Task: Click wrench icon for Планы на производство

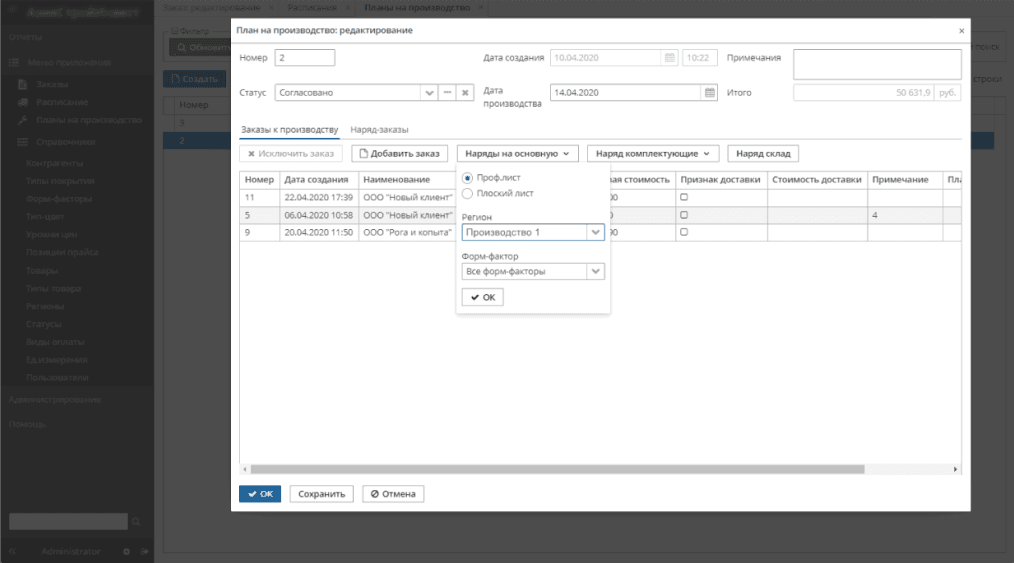Action: [x=23, y=120]
